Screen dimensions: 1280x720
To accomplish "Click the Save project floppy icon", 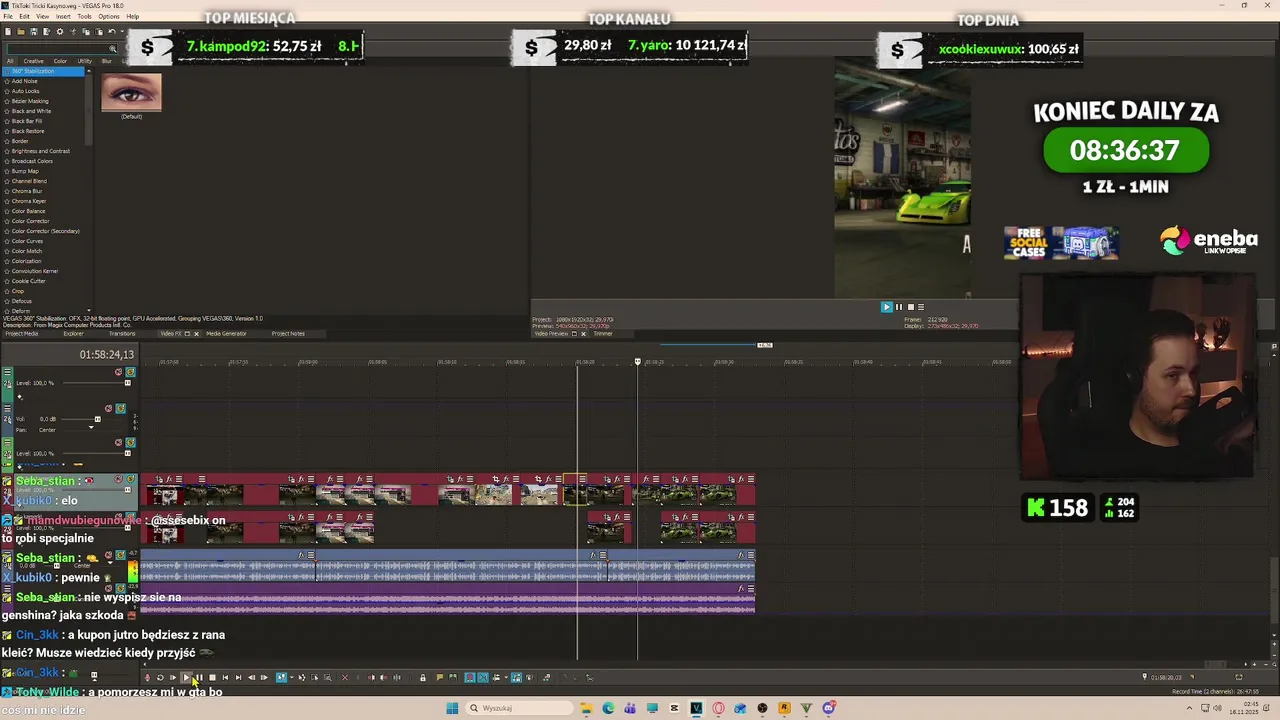I will coord(34,32).
